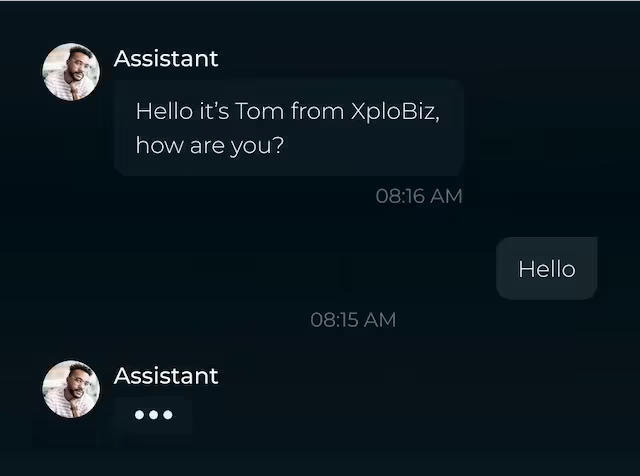Select the Assistant name above the typing dots
The image size is (640, 476).
(166, 376)
